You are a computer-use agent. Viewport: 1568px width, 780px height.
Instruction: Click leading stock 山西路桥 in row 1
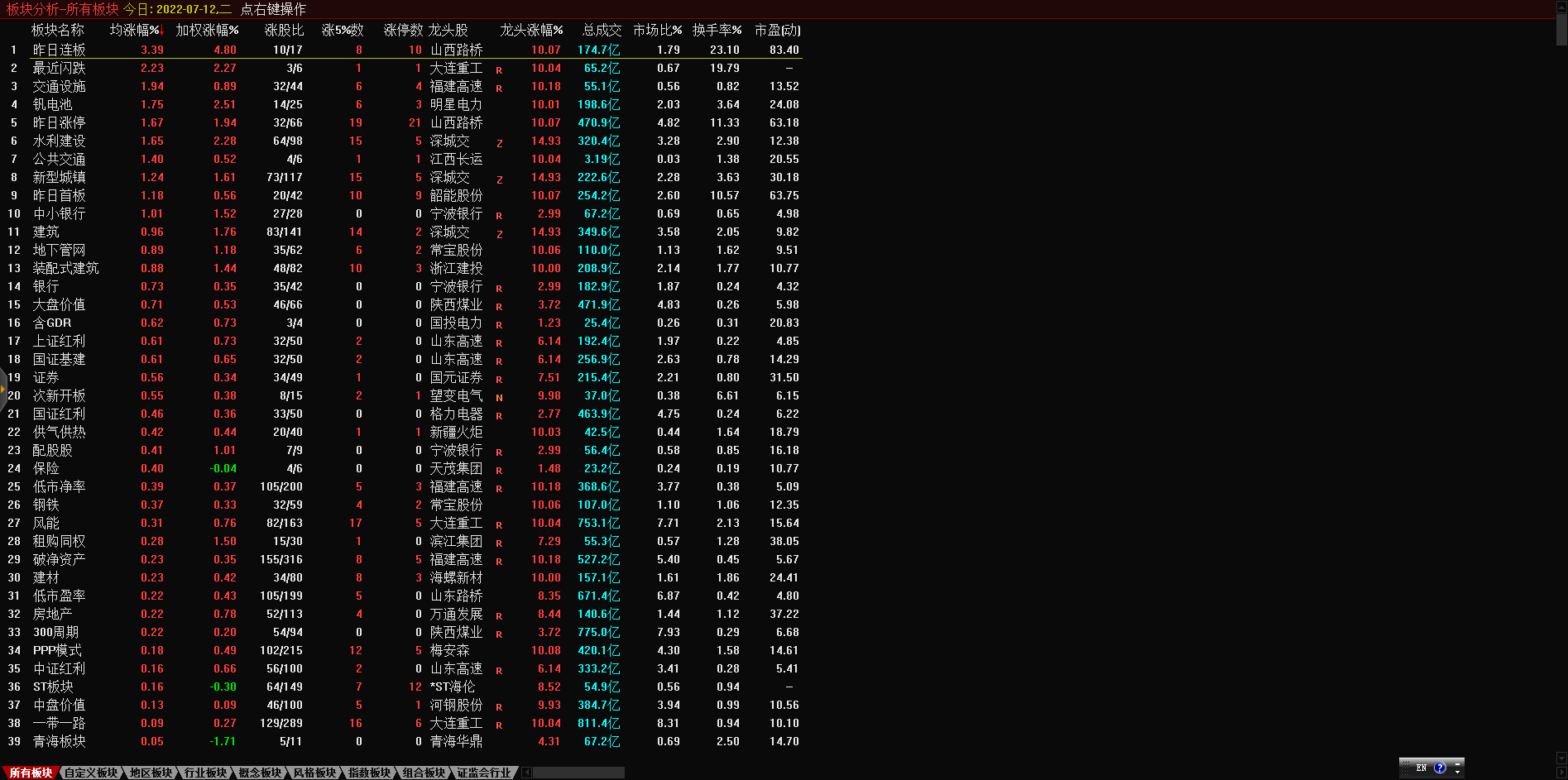(x=456, y=50)
